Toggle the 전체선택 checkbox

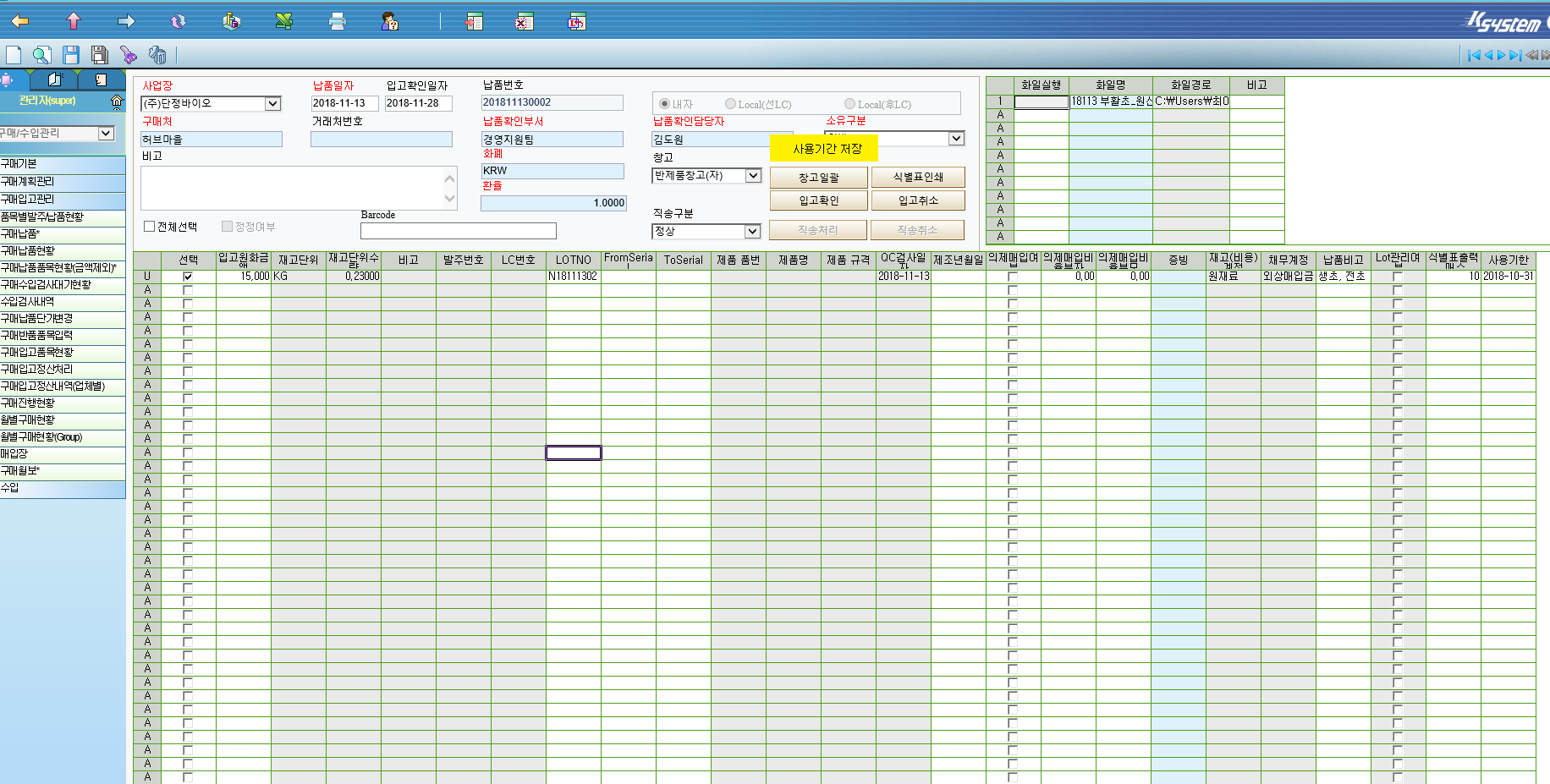pyautogui.click(x=150, y=227)
